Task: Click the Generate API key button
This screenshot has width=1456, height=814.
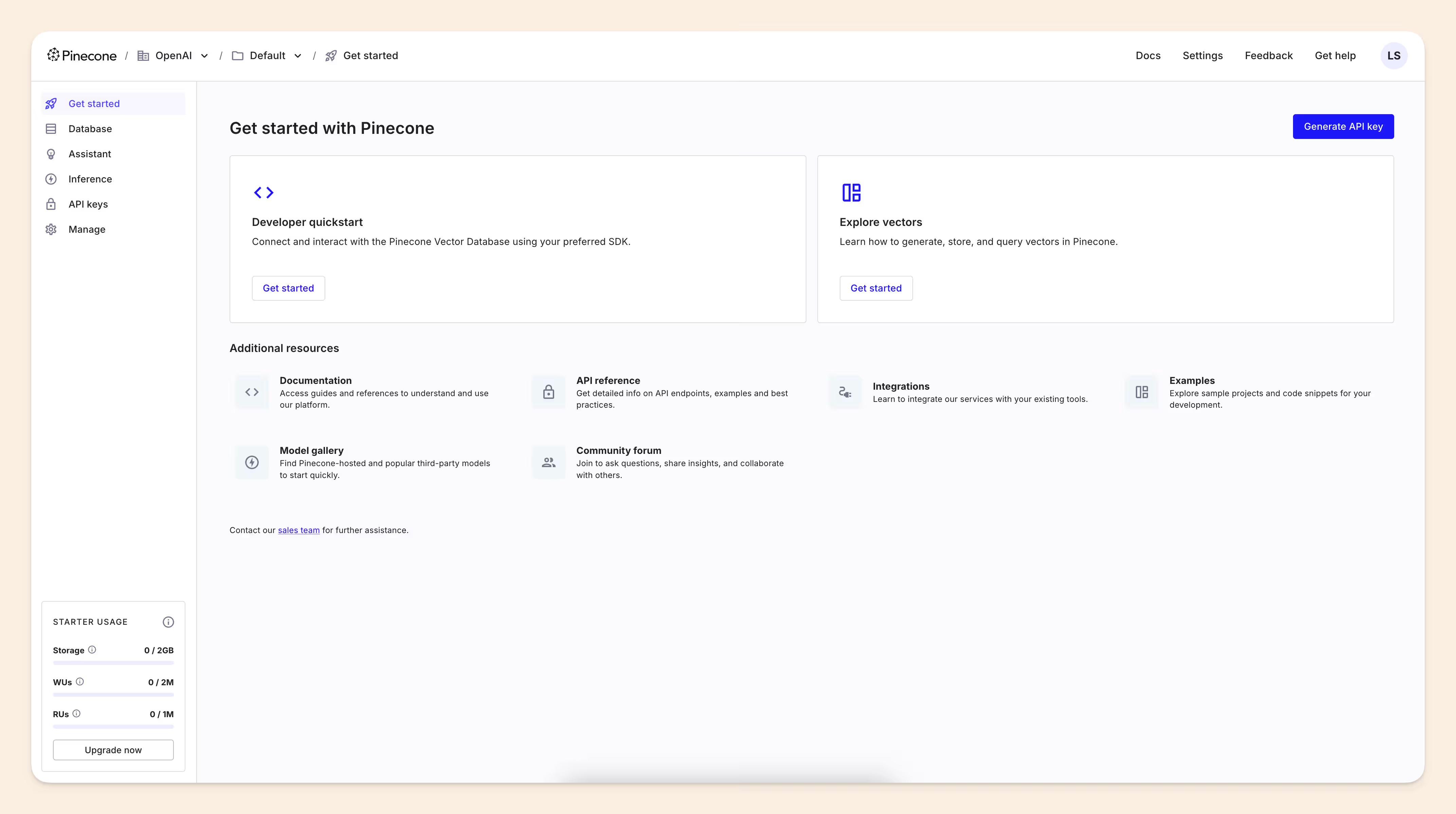Action: 1343,126
